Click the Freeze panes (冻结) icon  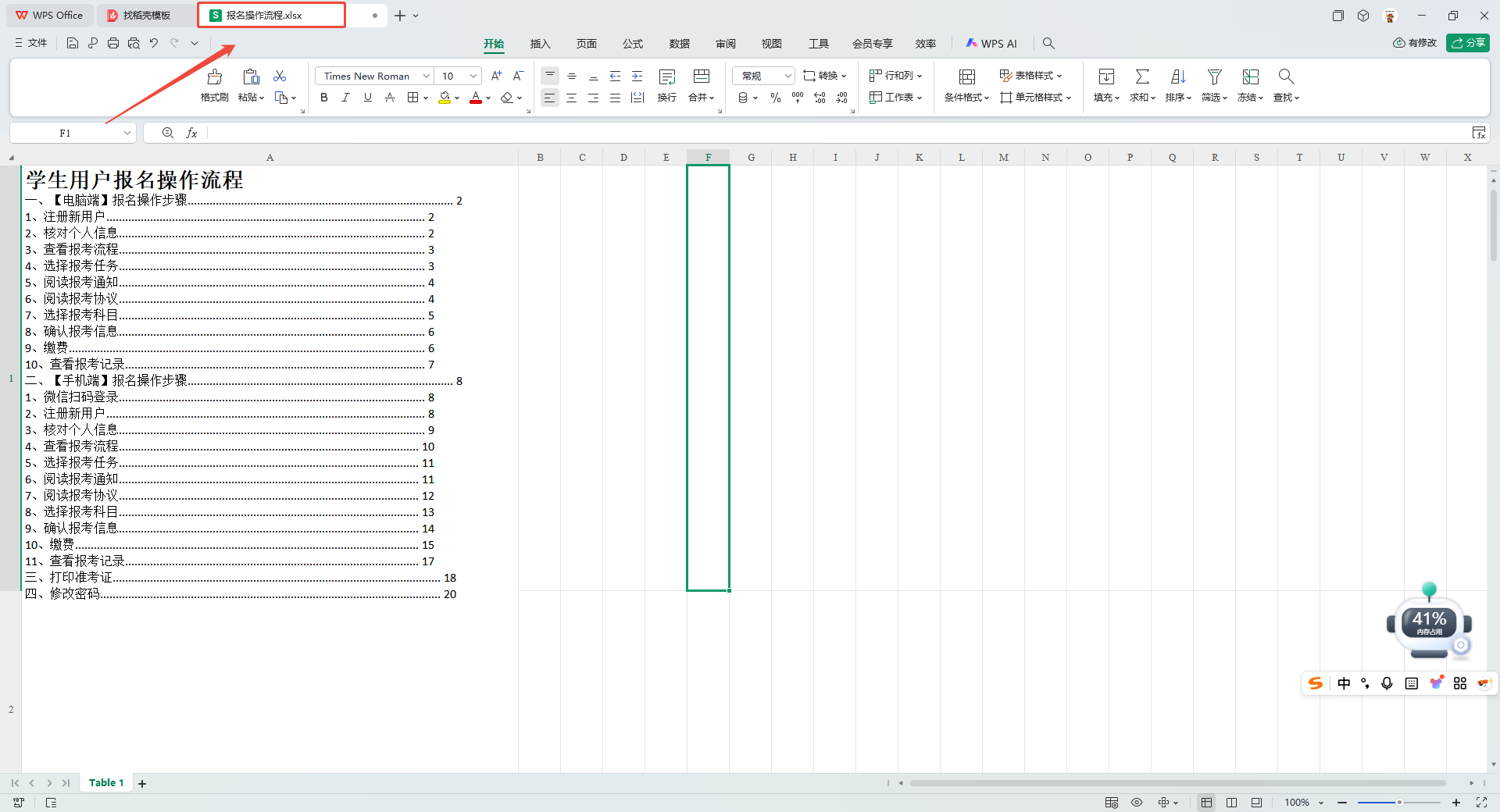click(1251, 77)
